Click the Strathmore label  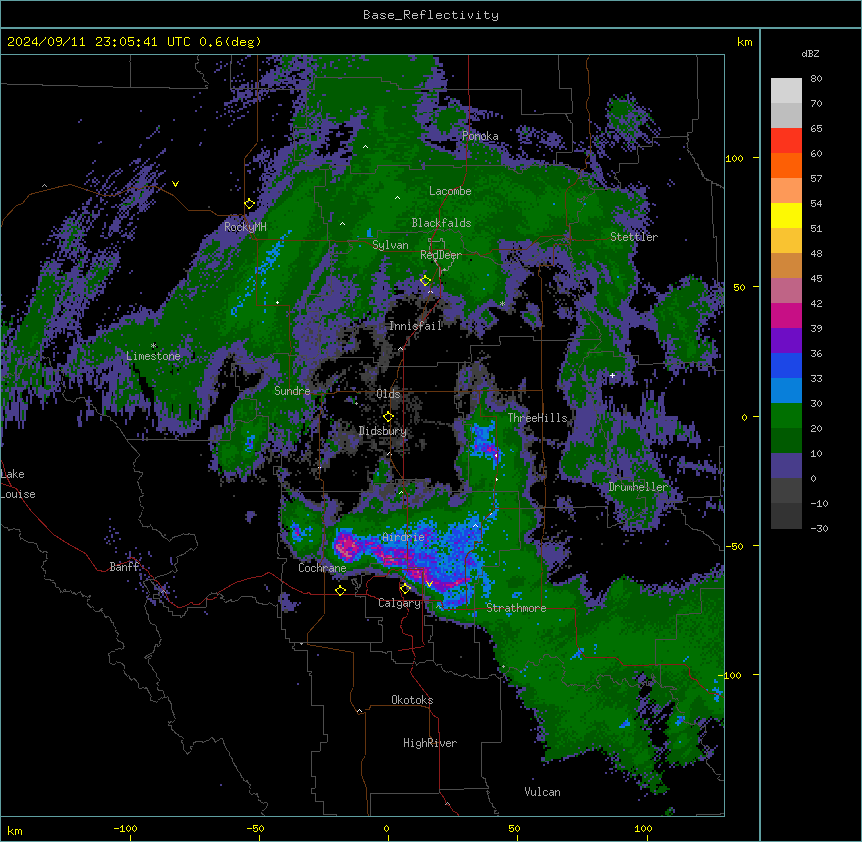(x=516, y=608)
